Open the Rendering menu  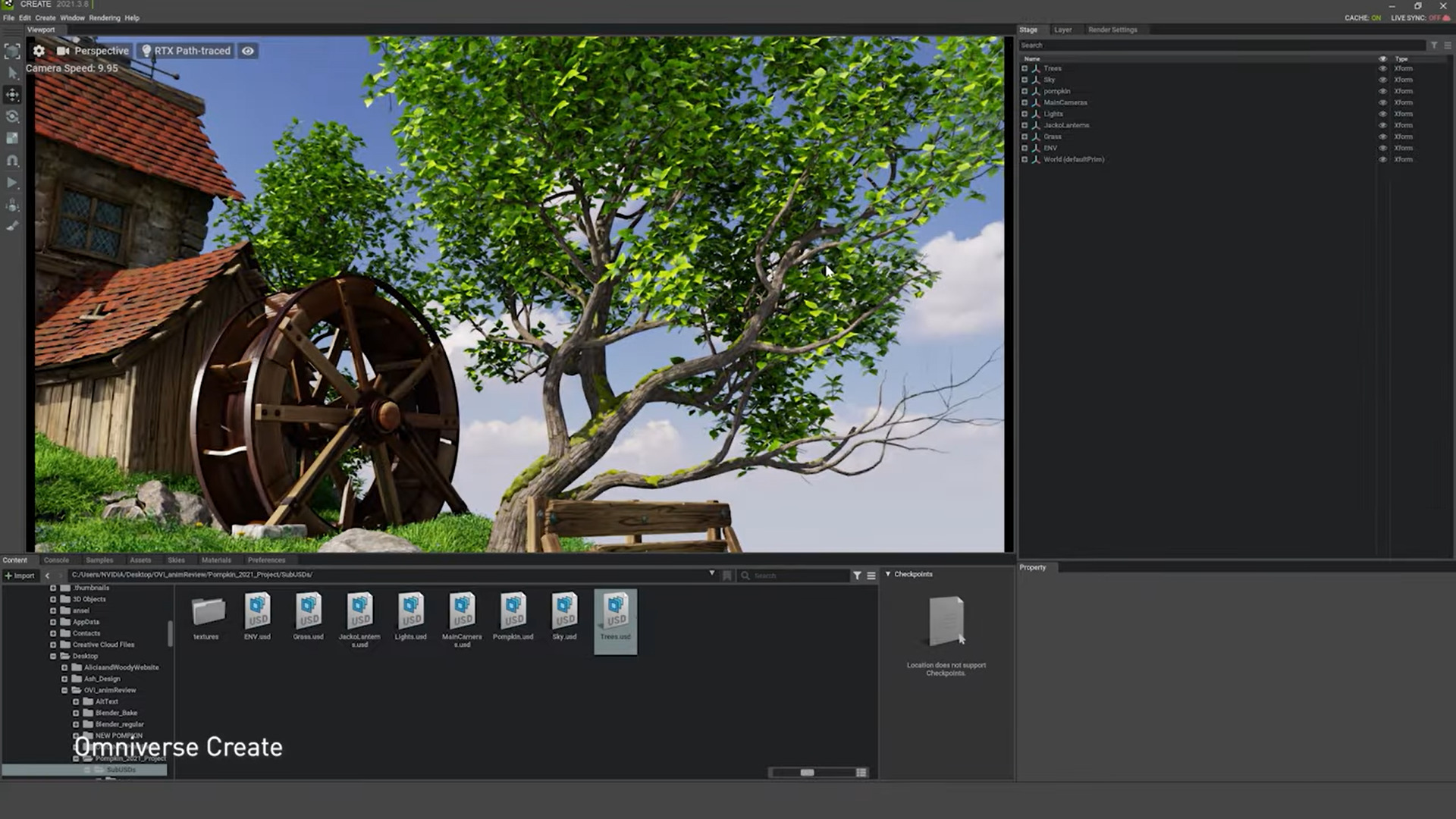click(105, 17)
